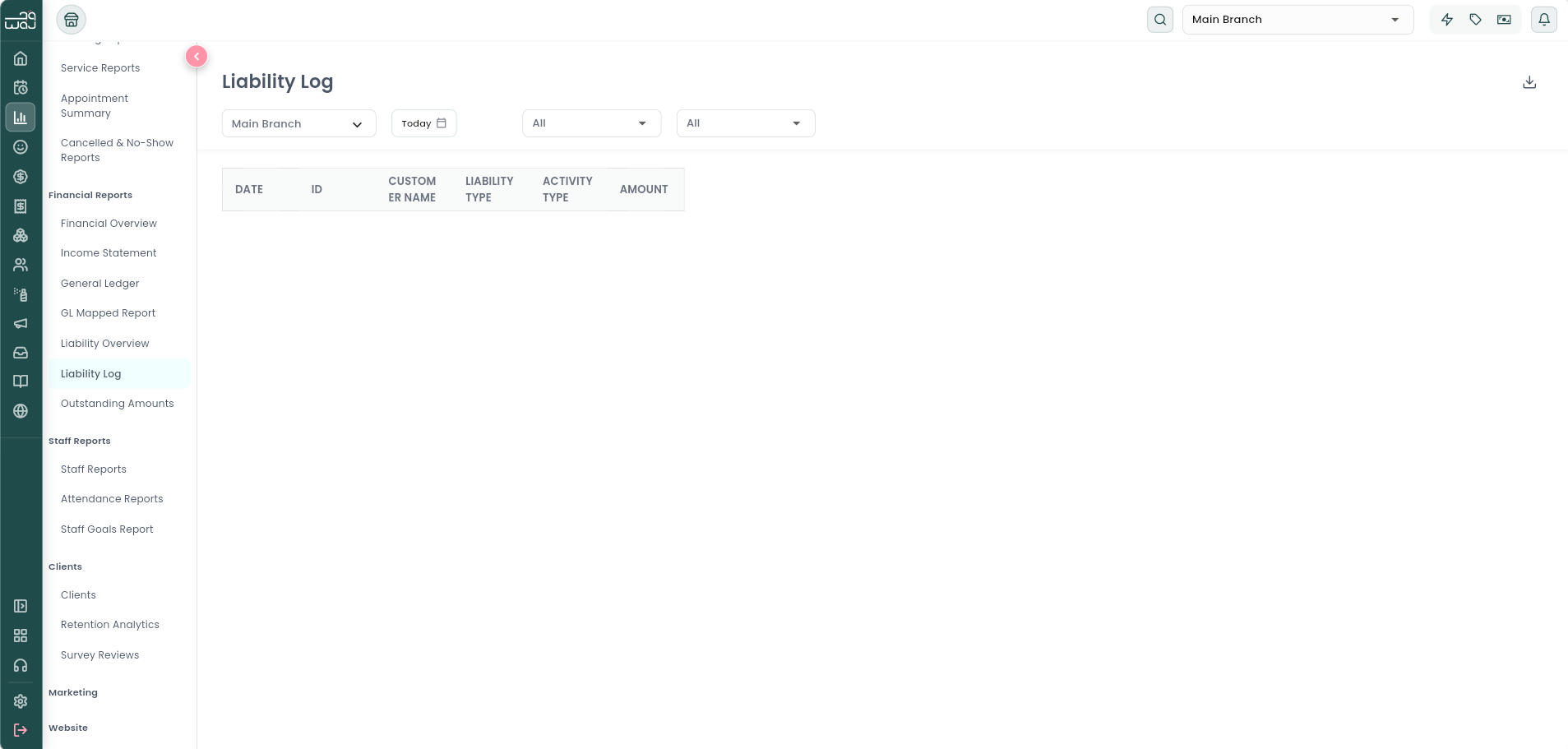Open the calendar appointments icon
This screenshot has height=749, width=1568.
(x=21, y=88)
